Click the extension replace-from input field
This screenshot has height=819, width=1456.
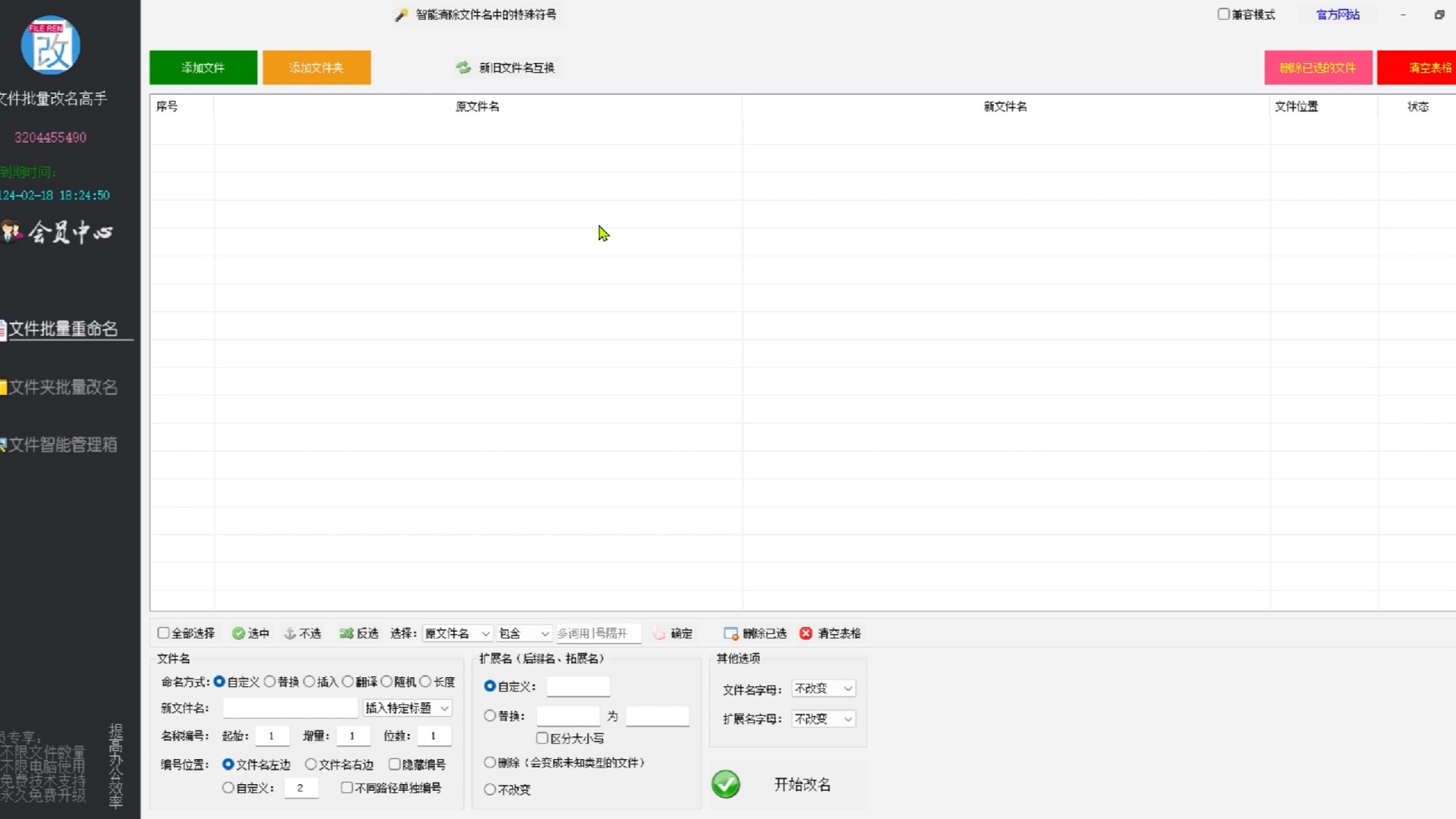click(x=568, y=716)
